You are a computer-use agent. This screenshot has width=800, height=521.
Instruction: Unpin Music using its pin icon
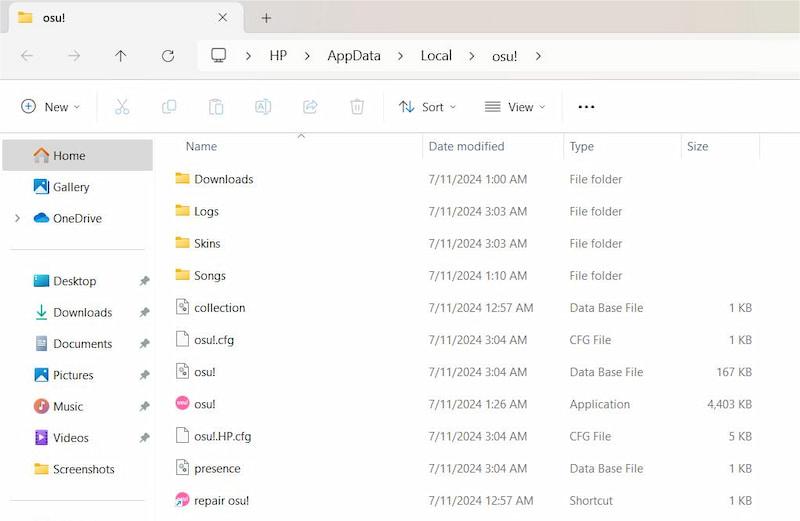(x=145, y=406)
